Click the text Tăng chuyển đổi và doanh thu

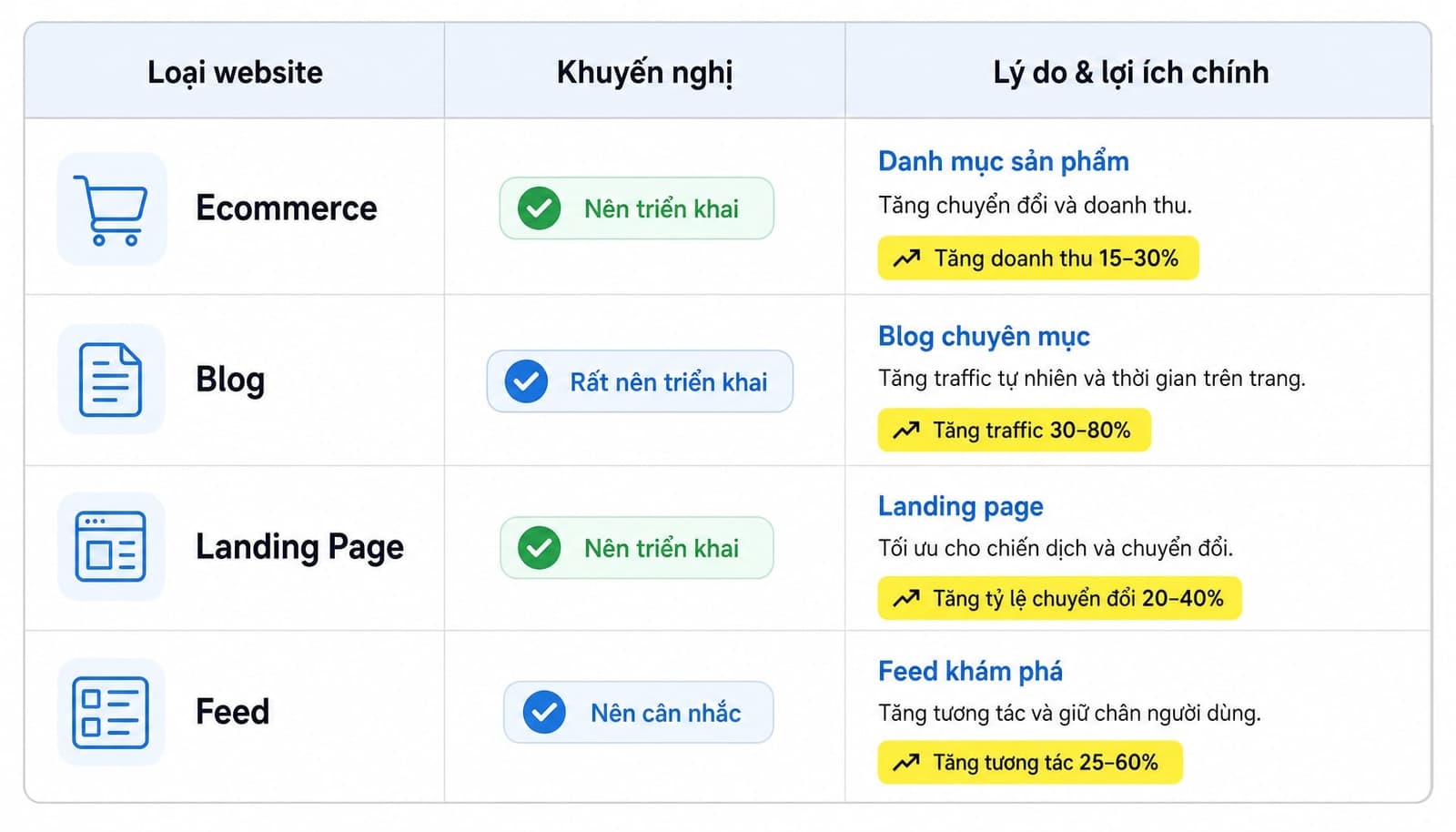click(1035, 206)
